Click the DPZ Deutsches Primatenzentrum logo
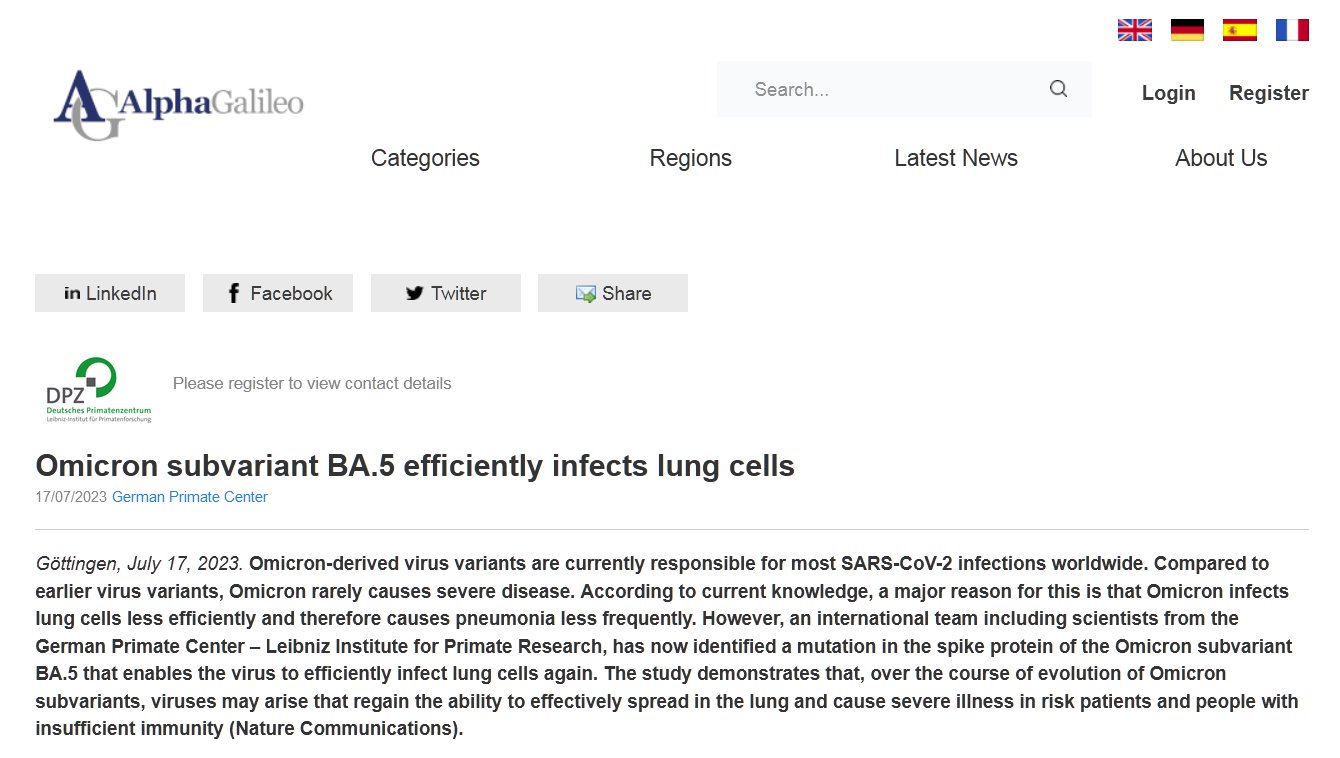Screen dimensions: 1340x758 98,390
